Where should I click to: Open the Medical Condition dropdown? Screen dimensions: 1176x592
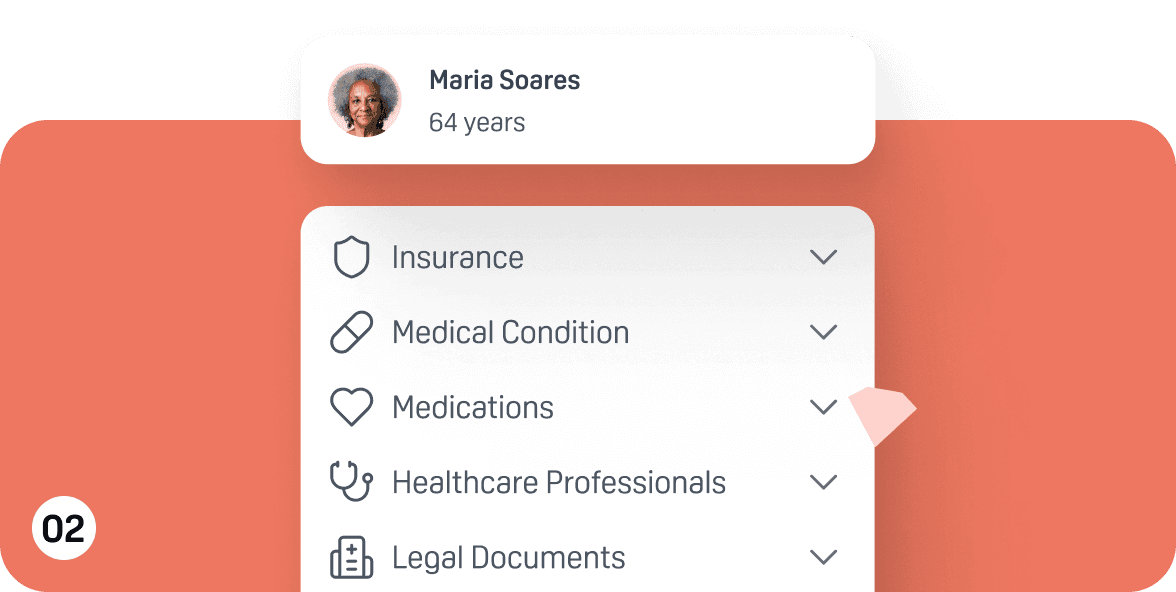point(823,331)
